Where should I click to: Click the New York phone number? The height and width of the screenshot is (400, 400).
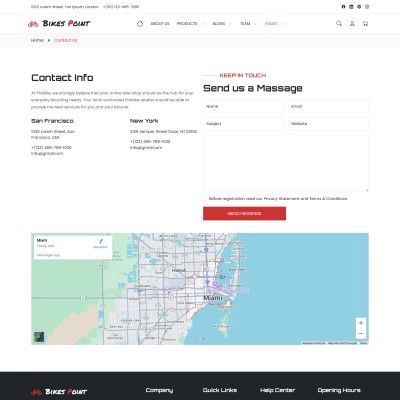pyautogui.click(x=150, y=142)
